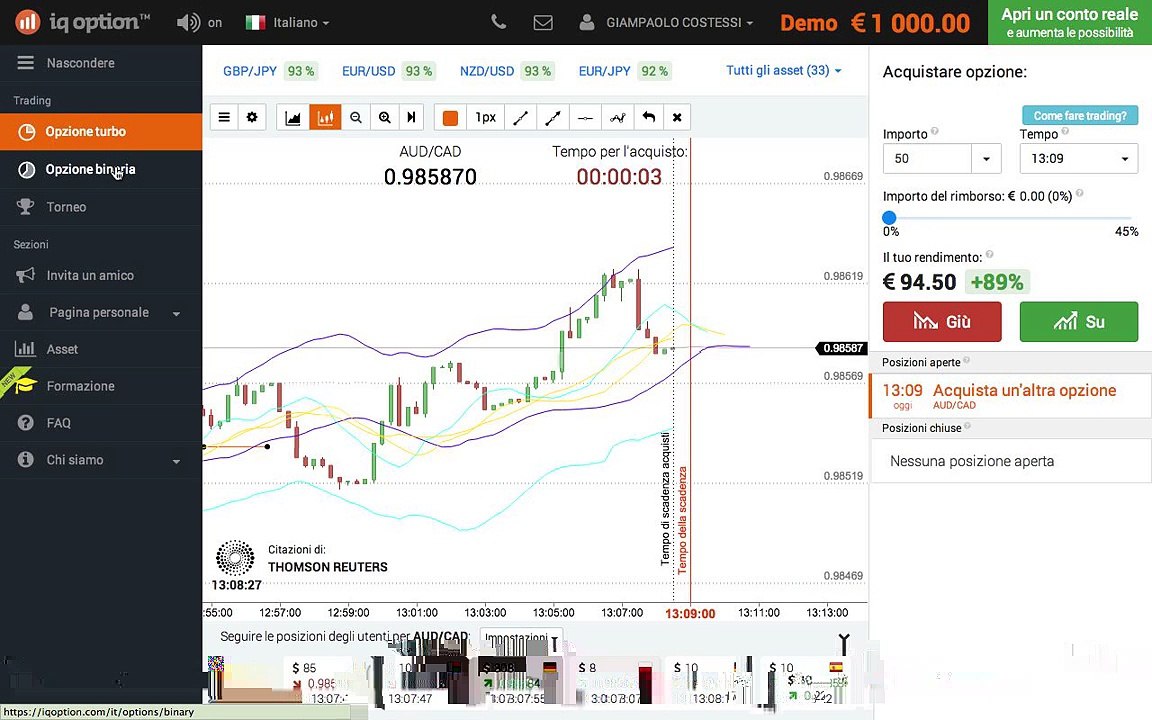
Task: Toggle sound on/off speaker icon
Action: tap(188, 23)
